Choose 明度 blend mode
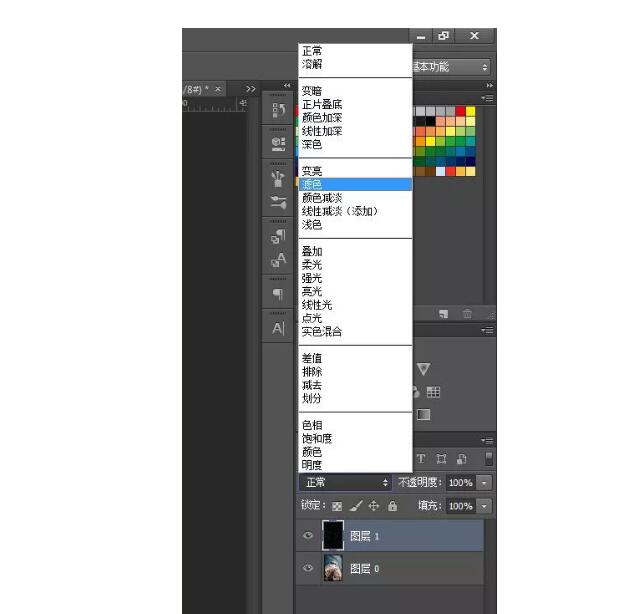 coord(312,465)
